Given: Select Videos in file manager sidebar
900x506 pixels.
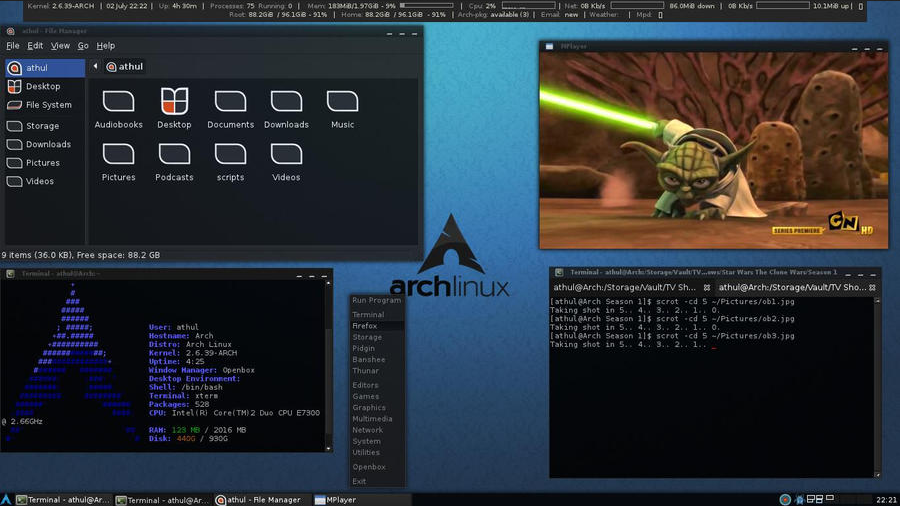Looking at the screenshot, I should (45, 181).
